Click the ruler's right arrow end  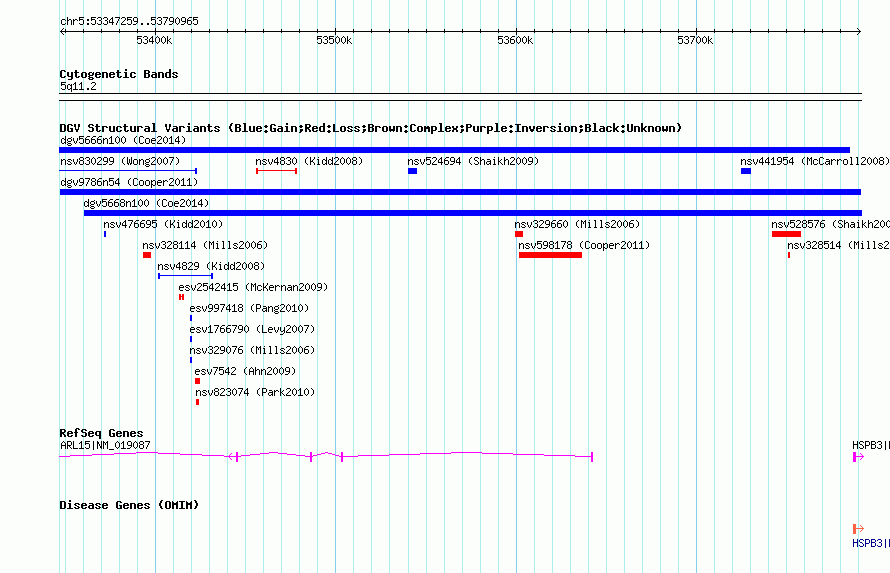pos(859,31)
